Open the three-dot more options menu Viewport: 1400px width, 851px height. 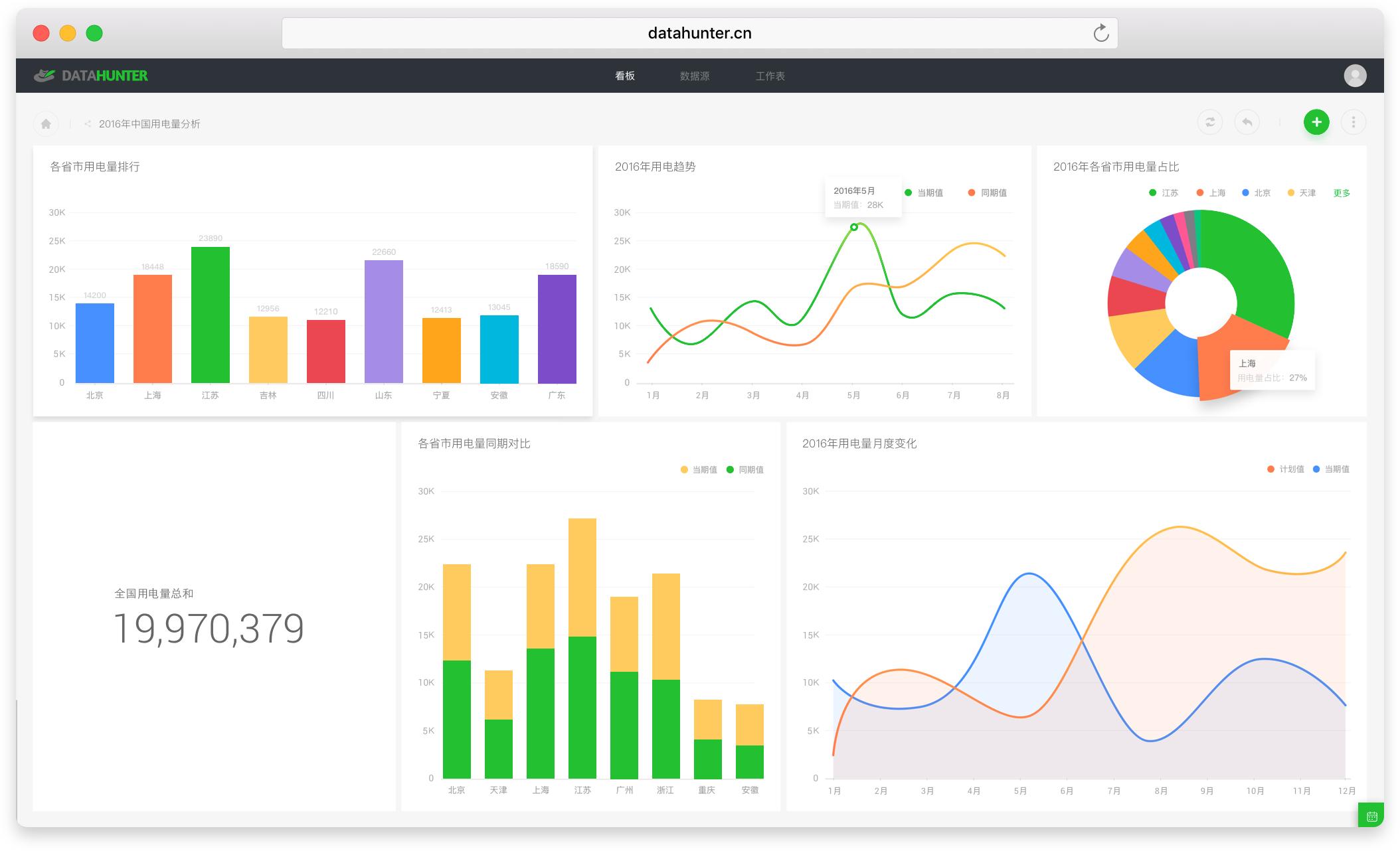click(x=1353, y=122)
